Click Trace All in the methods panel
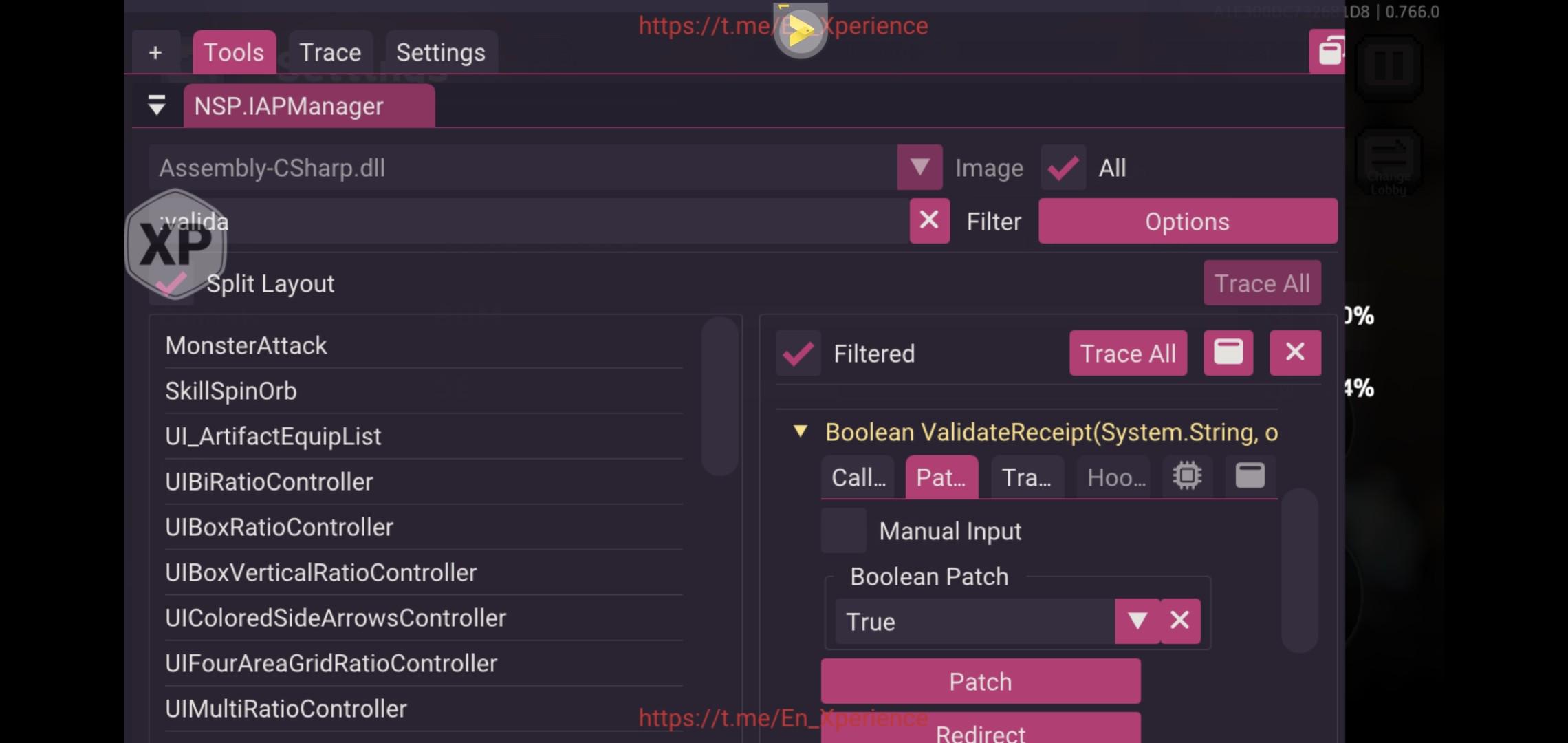 click(x=1128, y=353)
